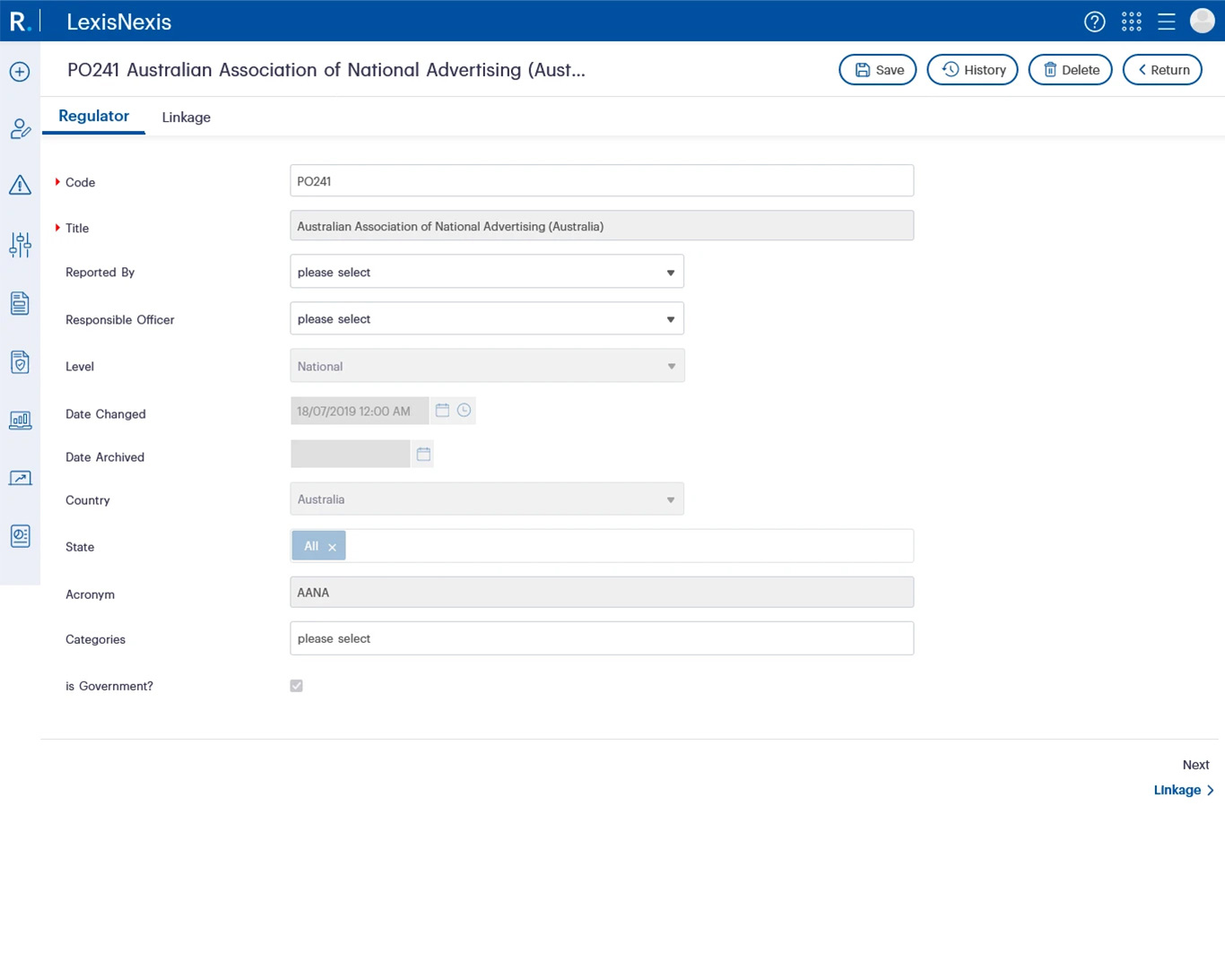The height and width of the screenshot is (980, 1225).
Task: Switch to the Regulator tab
Action: pyautogui.click(x=93, y=116)
